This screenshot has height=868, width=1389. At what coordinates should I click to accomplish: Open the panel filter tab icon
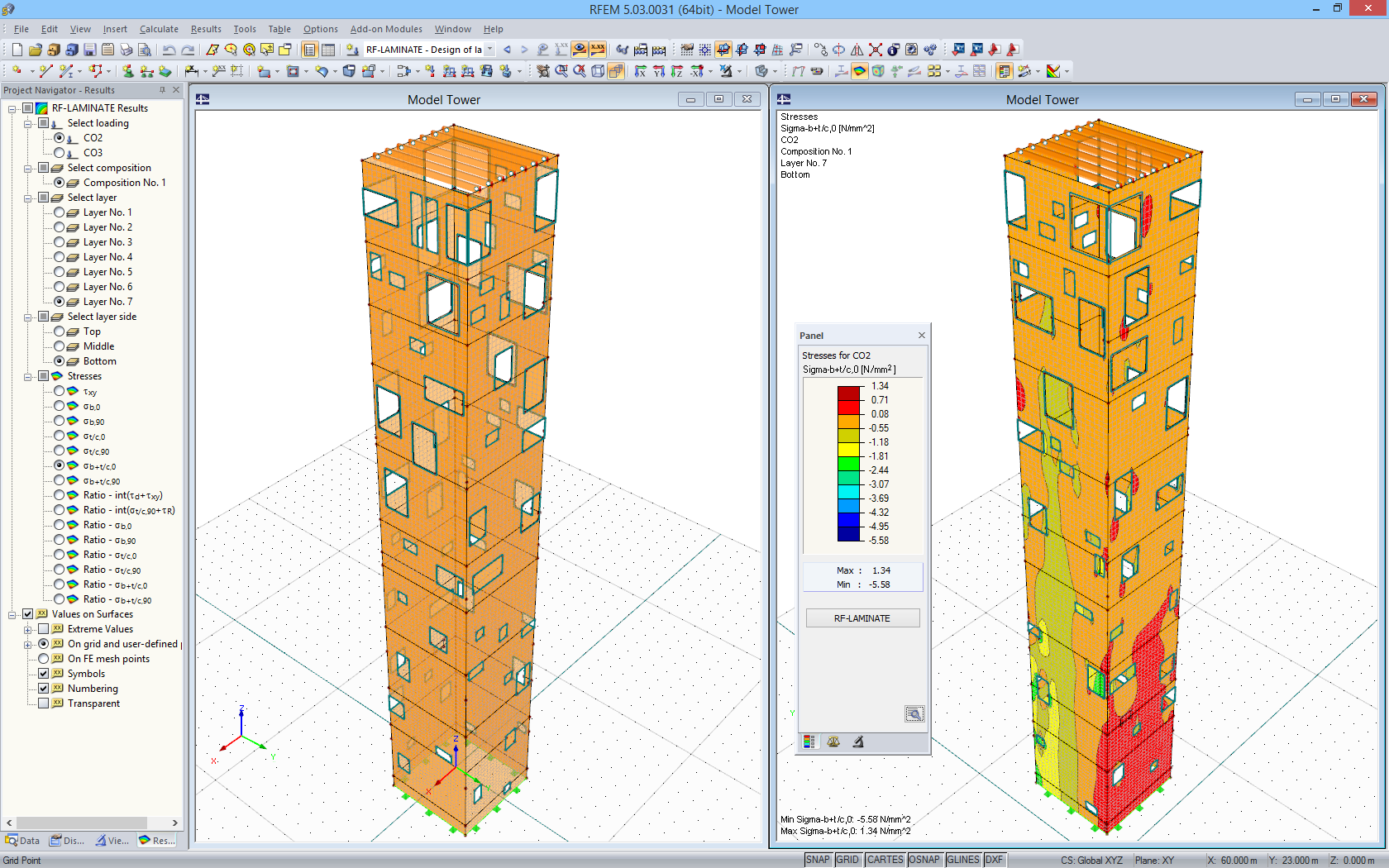(x=858, y=742)
